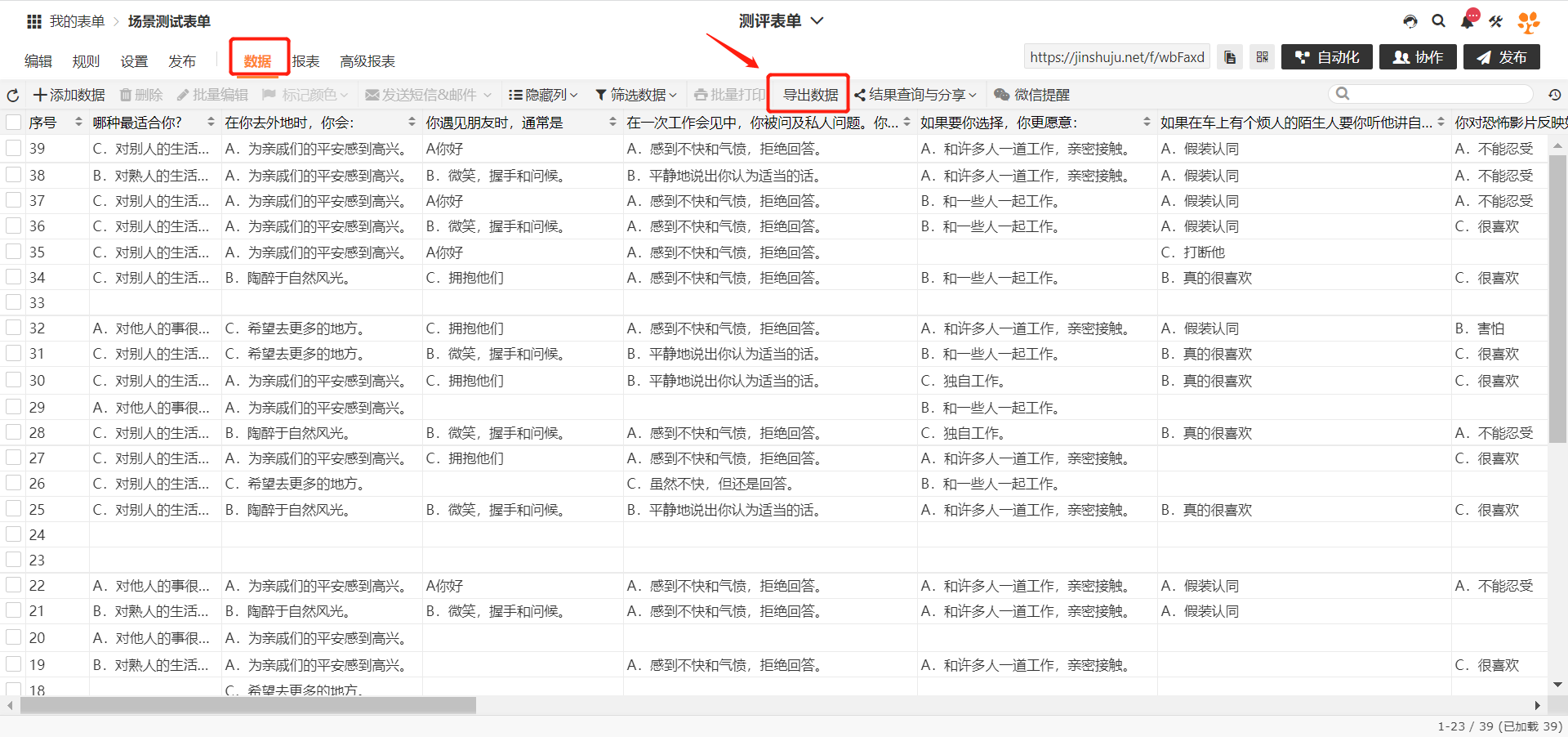Click the refresh data icon
The width and height of the screenshot is (1568, 737).
coord(13,96)
